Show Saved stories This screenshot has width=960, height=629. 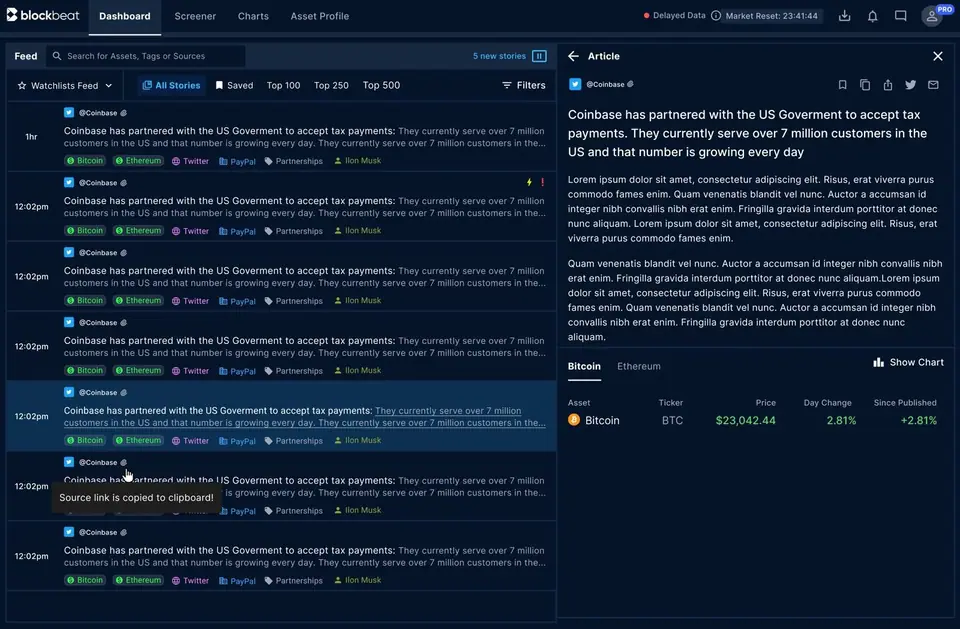tap(234, 85)
